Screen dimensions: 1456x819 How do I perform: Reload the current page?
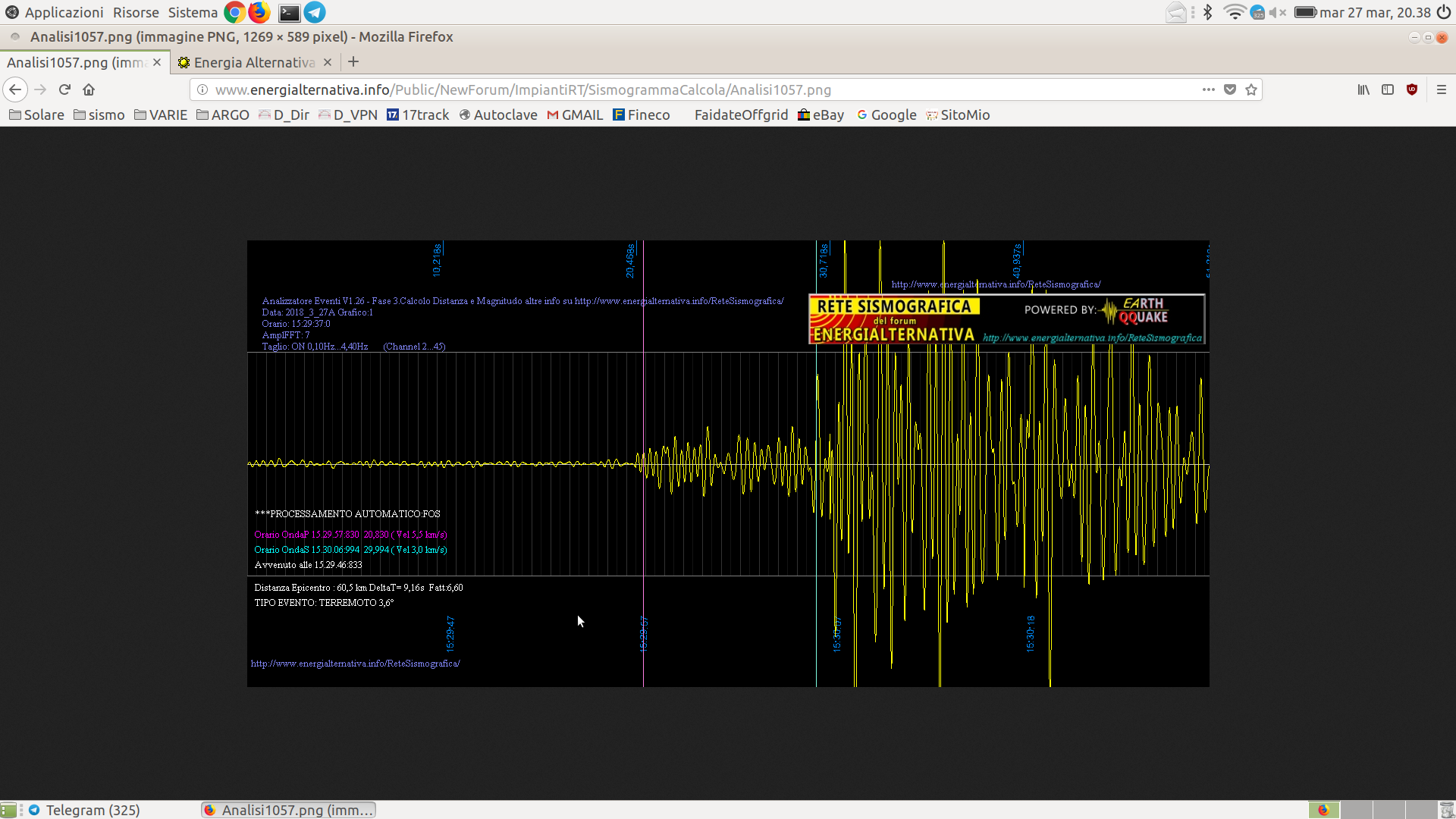(64, 89)
